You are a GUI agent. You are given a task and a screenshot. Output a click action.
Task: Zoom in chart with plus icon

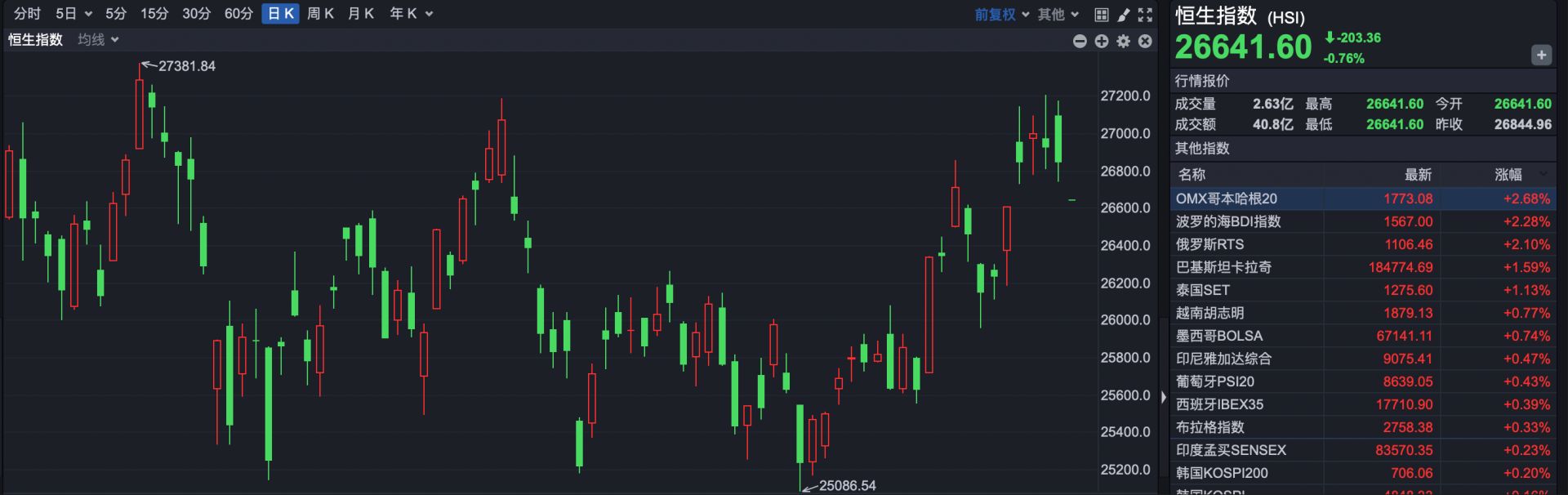pos(1102,41)
